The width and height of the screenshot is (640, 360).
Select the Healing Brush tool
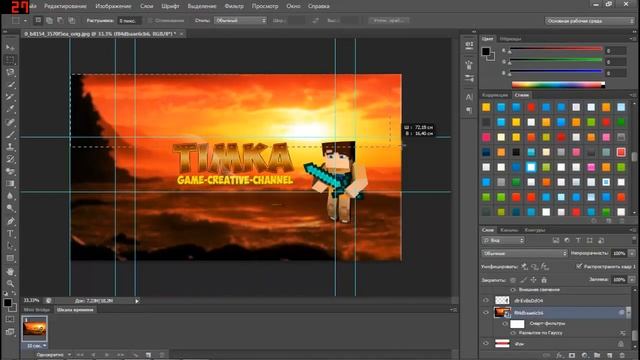point(10,122)
